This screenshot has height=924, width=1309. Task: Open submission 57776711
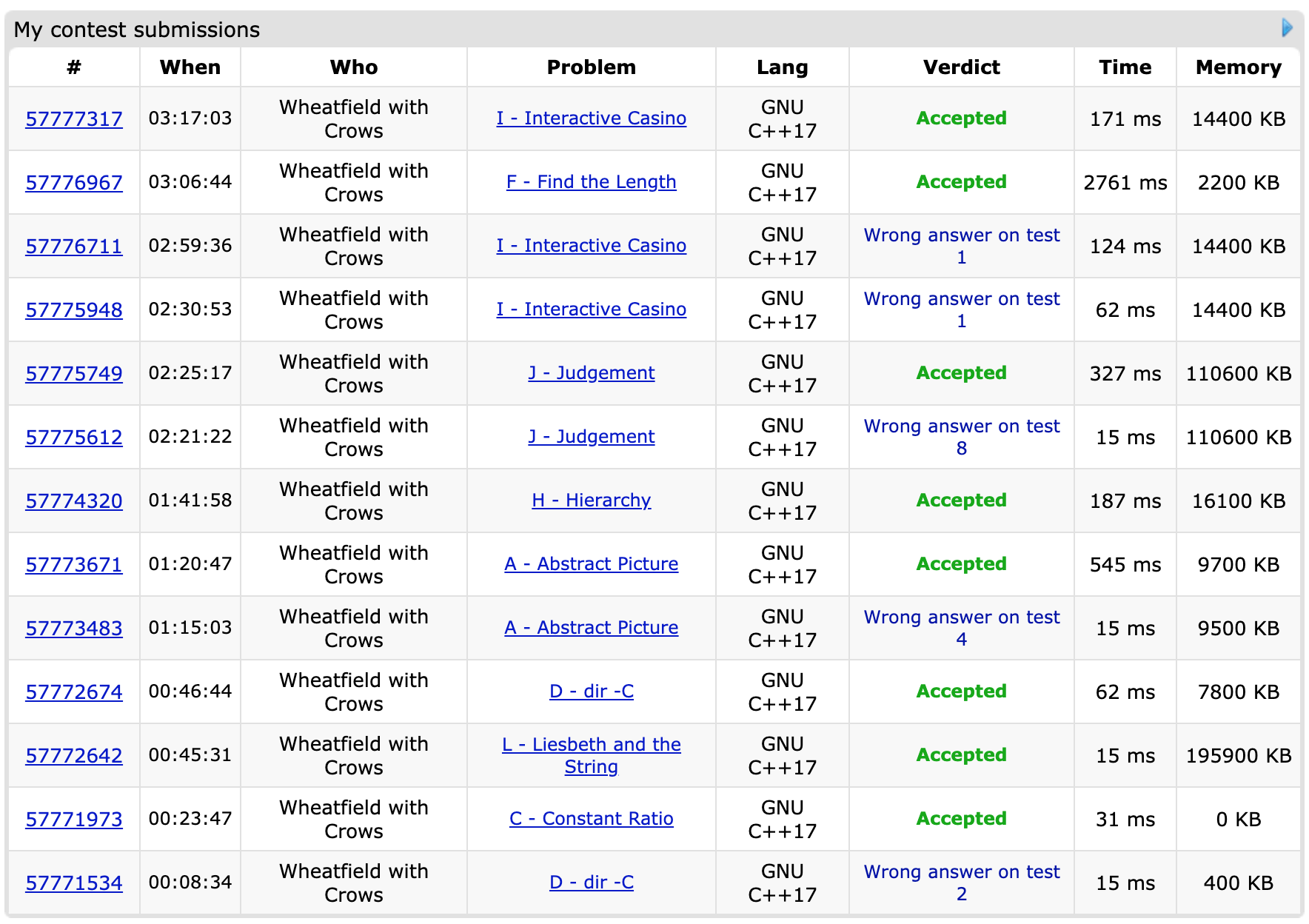[x=74, y=246]
